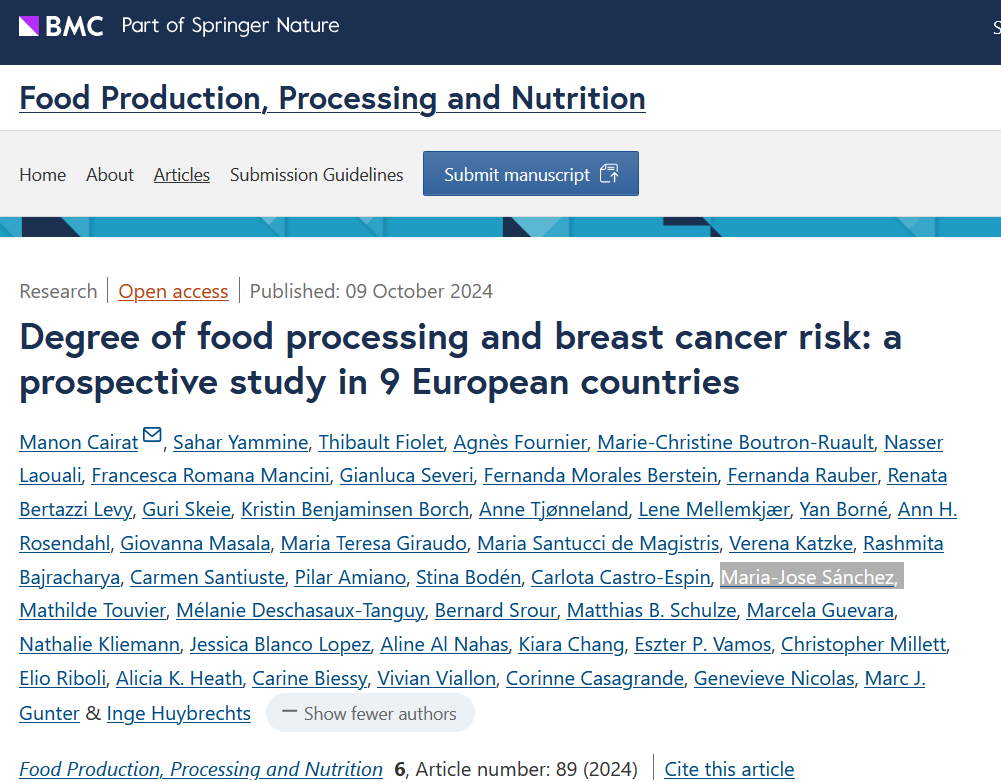Go to the Articles section
Viewport: 1001px width, 782px height.
(182, 175)
